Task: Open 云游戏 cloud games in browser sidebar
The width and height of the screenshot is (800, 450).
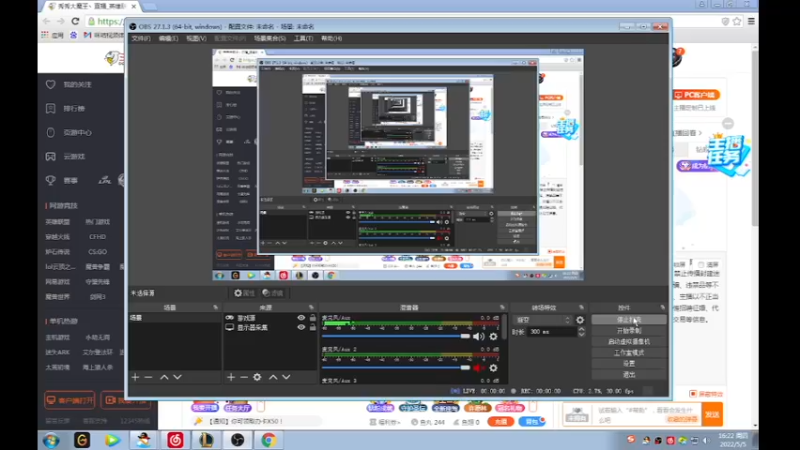Action: click(x=74, y=157)
